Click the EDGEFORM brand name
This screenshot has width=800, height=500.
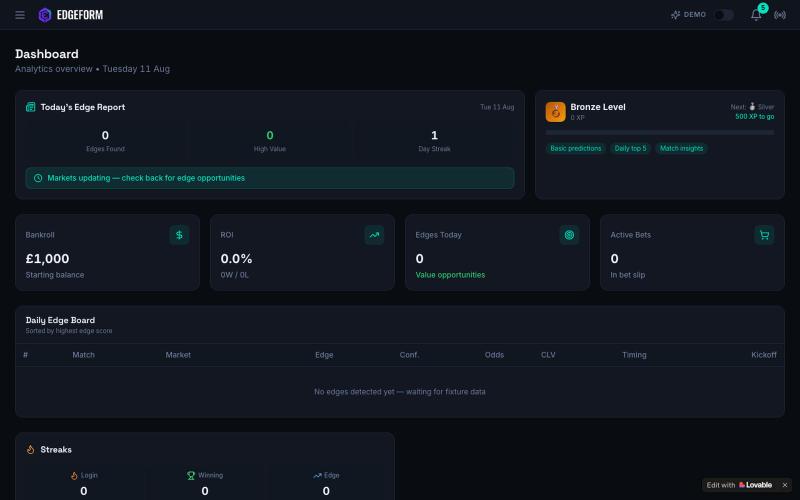tap(80, 15)
